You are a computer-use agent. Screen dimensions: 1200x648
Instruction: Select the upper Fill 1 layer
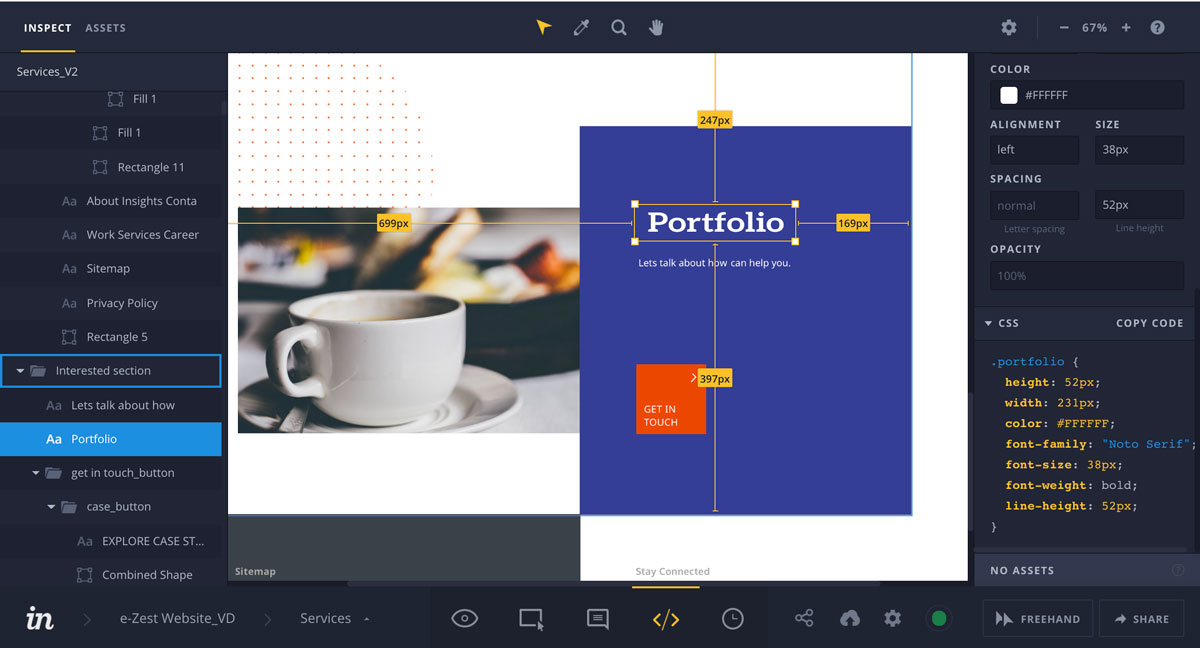click(111, 99)
